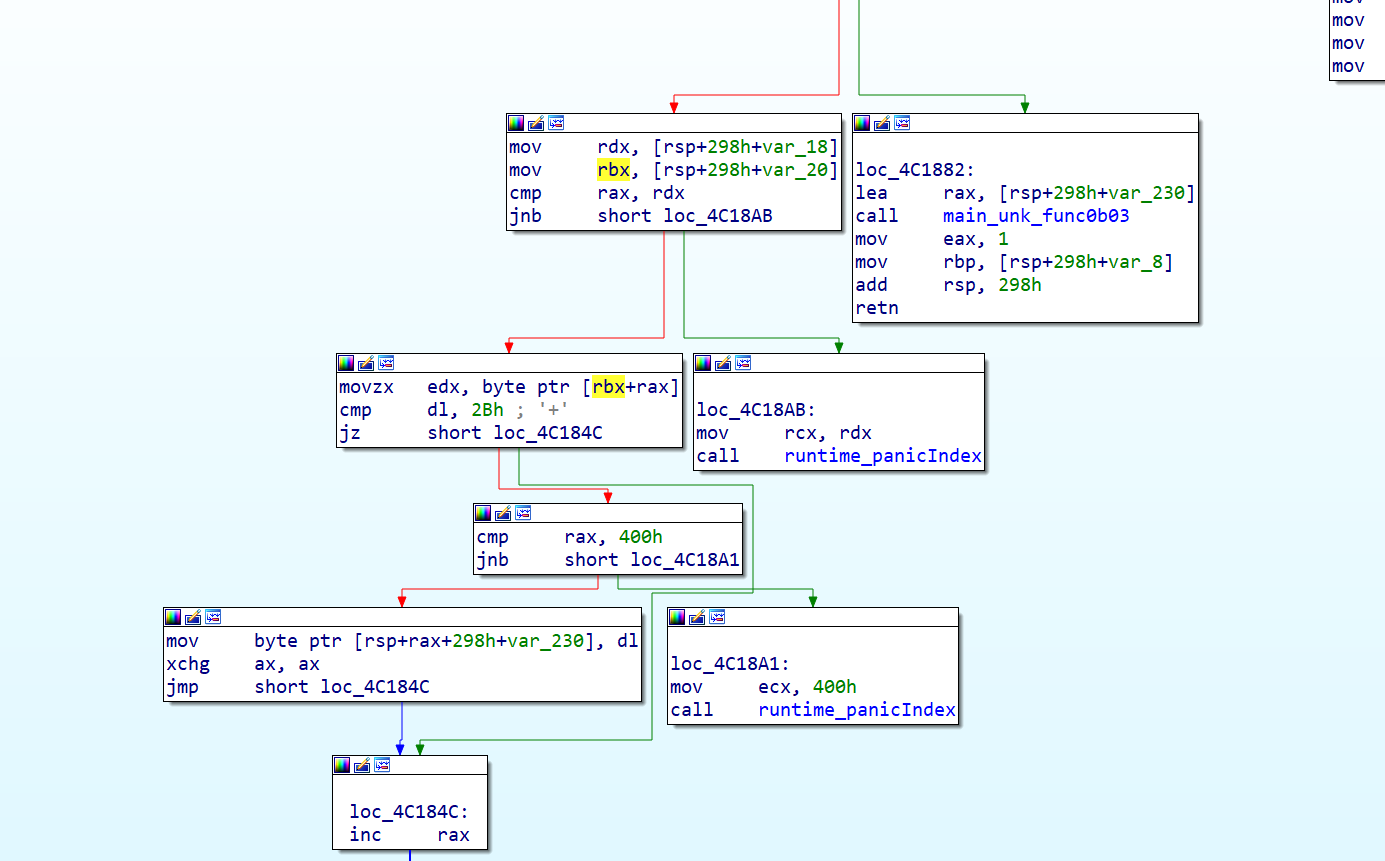
Task: Open node color picker on cmp rax, 400h block
Action: tap(482, 513)
